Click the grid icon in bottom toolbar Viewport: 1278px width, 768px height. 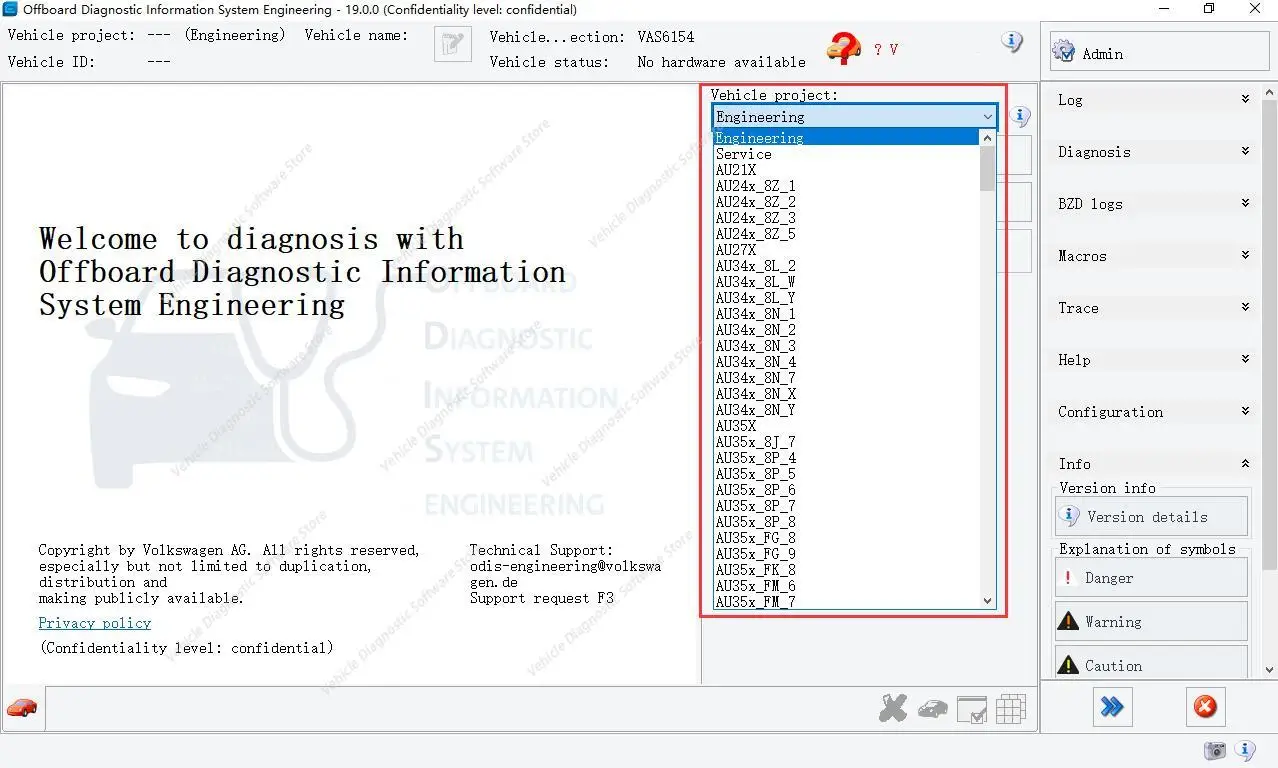1011,709
